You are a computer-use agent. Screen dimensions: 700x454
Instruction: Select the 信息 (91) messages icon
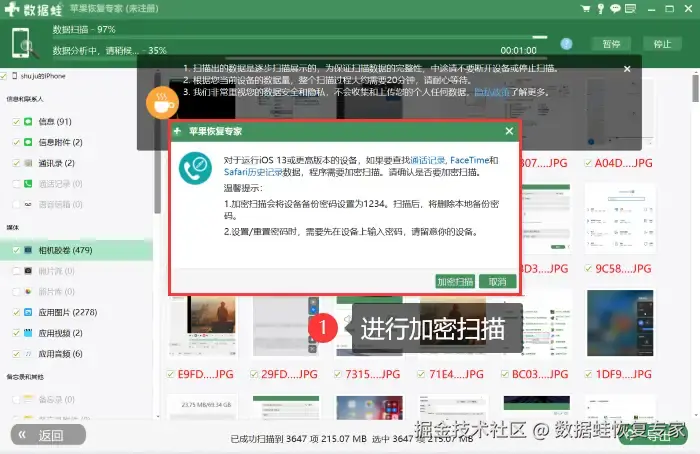28,121
